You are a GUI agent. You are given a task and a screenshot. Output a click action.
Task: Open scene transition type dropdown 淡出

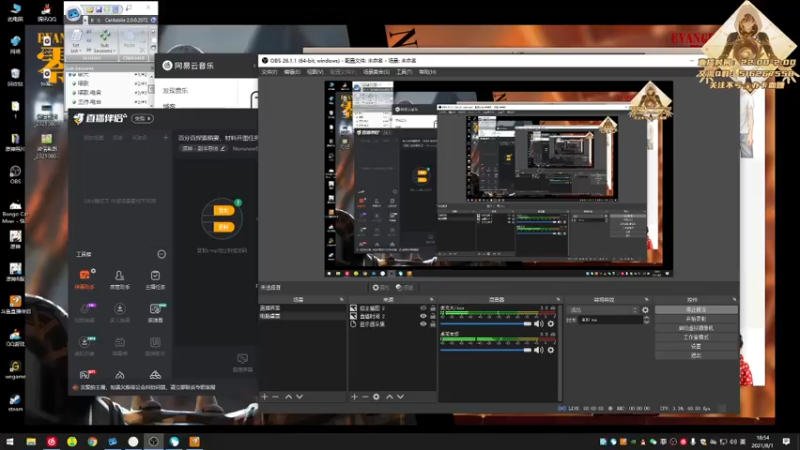[604, 310]
